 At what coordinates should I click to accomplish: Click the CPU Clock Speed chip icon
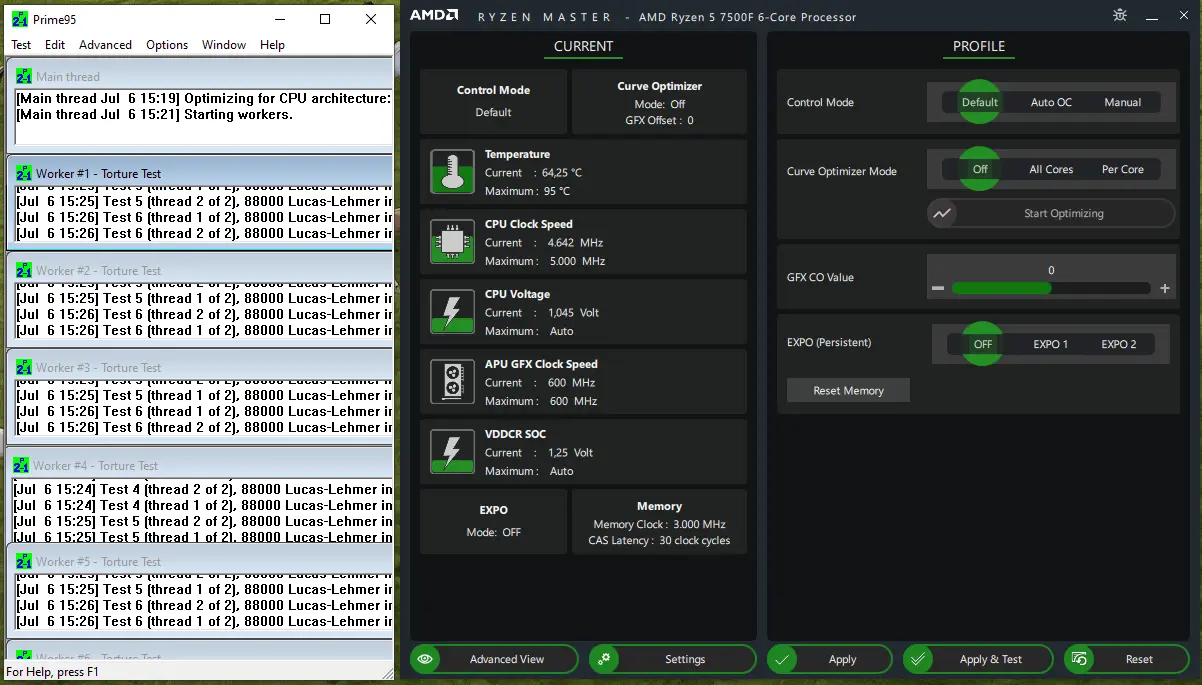pos(452,242)
